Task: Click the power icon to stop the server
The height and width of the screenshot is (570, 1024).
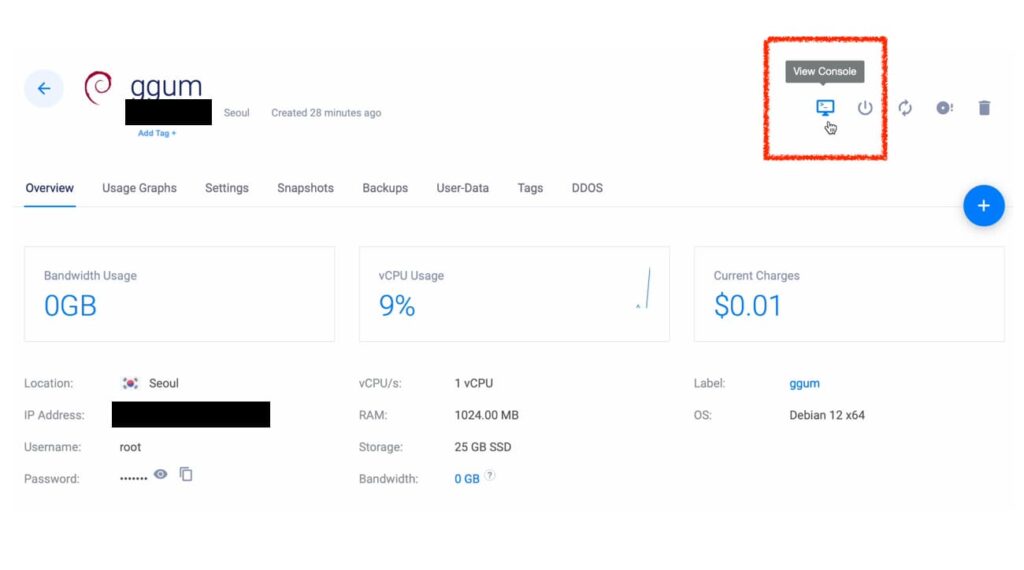Action: coord(865,108)
